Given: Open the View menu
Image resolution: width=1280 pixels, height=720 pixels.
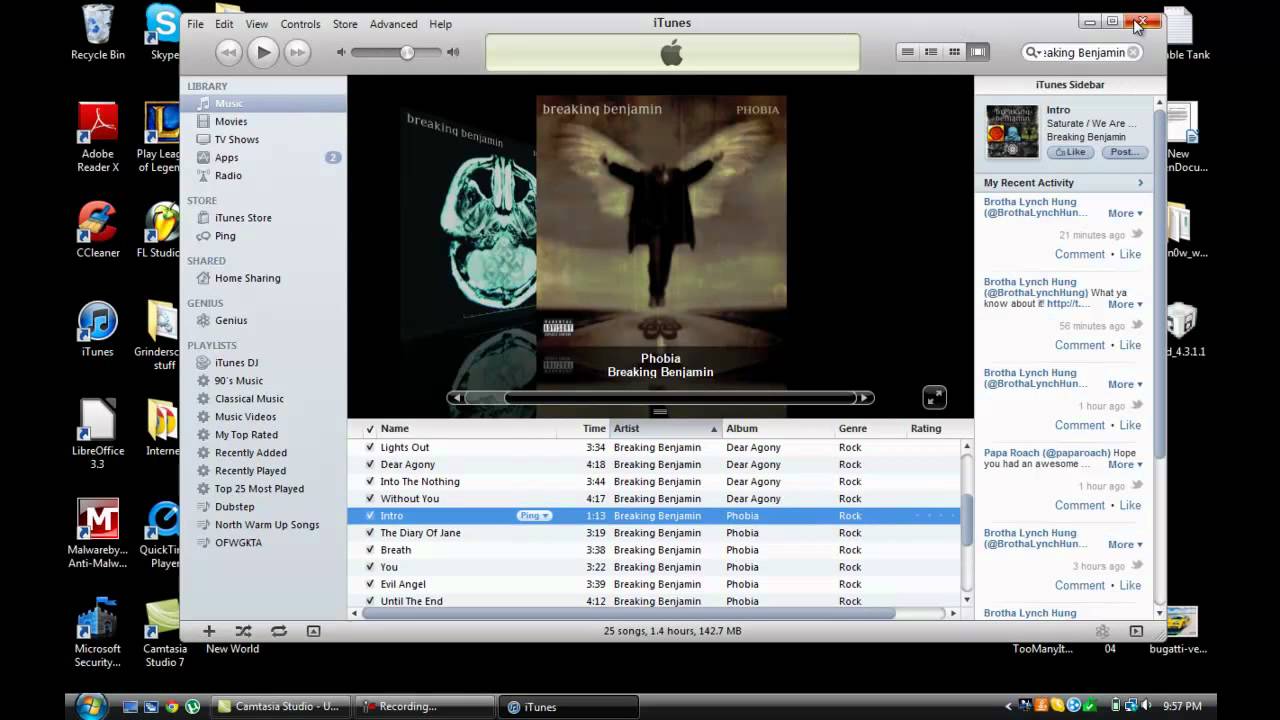Looking at the screenshot, I should [x=257, y=24].
